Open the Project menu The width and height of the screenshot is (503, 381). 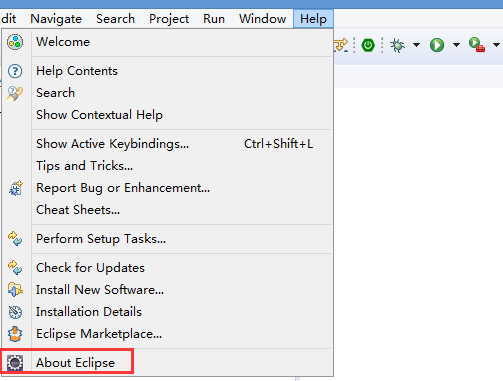click(169, 19)
